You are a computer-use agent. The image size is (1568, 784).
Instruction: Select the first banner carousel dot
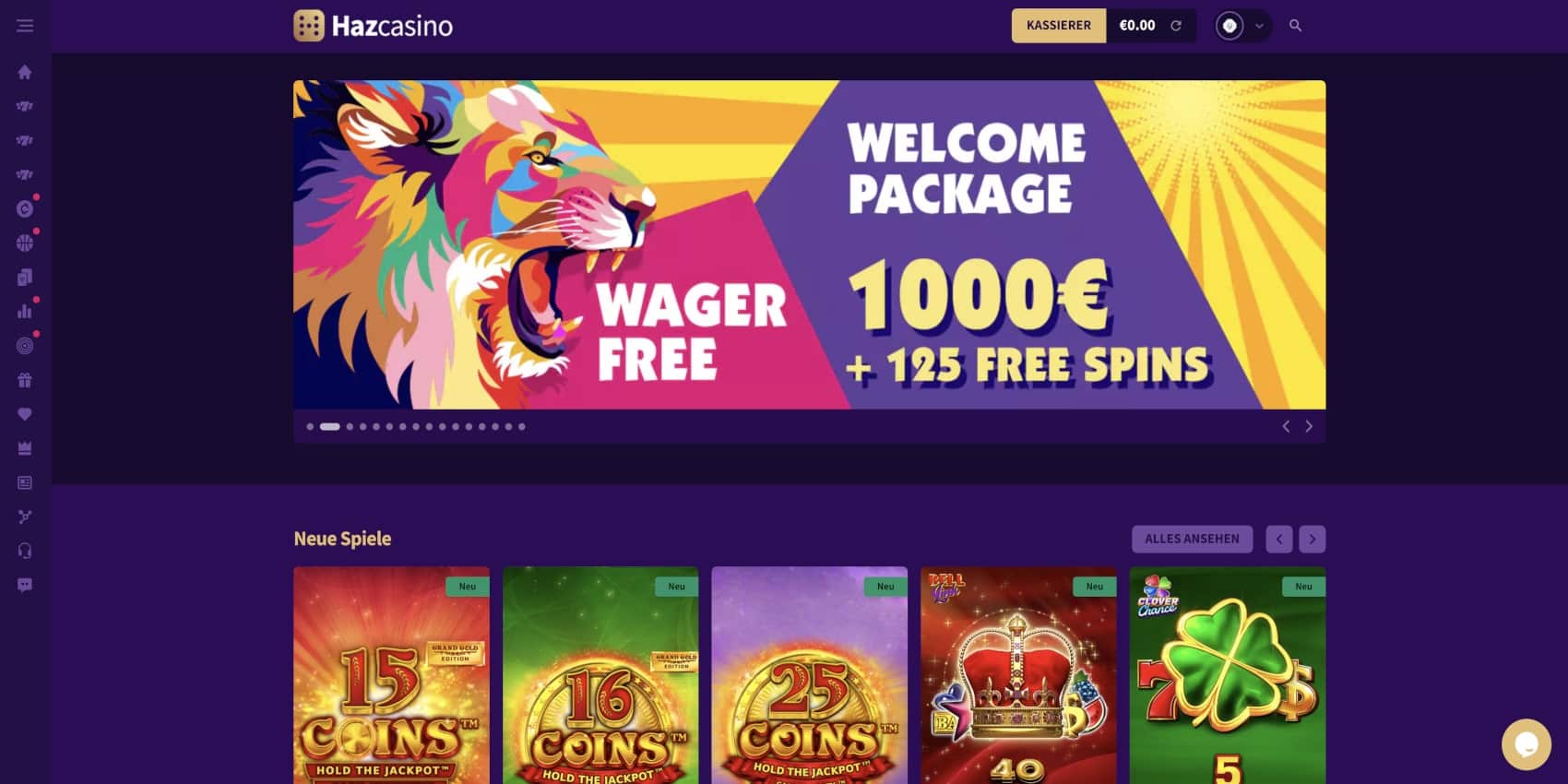point(310,427)
